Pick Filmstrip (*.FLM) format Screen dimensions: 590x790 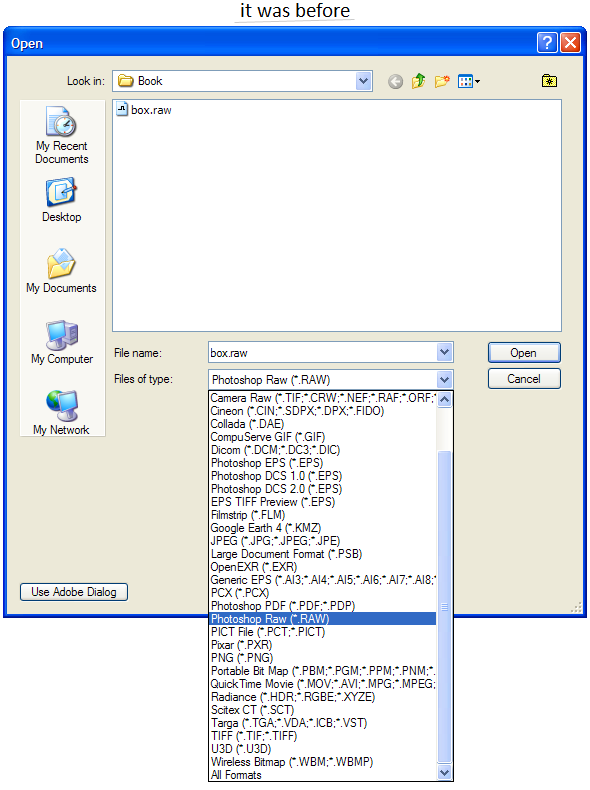click(322, 515)
